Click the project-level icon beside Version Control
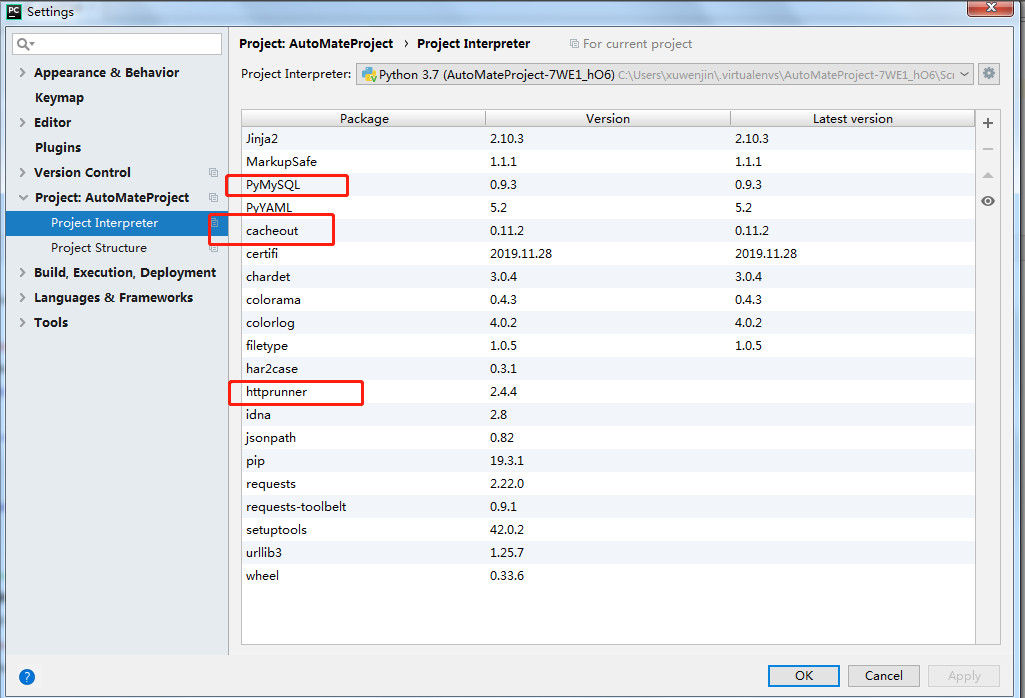Viewport: 1025px width, 698px height. click(213, 173)
